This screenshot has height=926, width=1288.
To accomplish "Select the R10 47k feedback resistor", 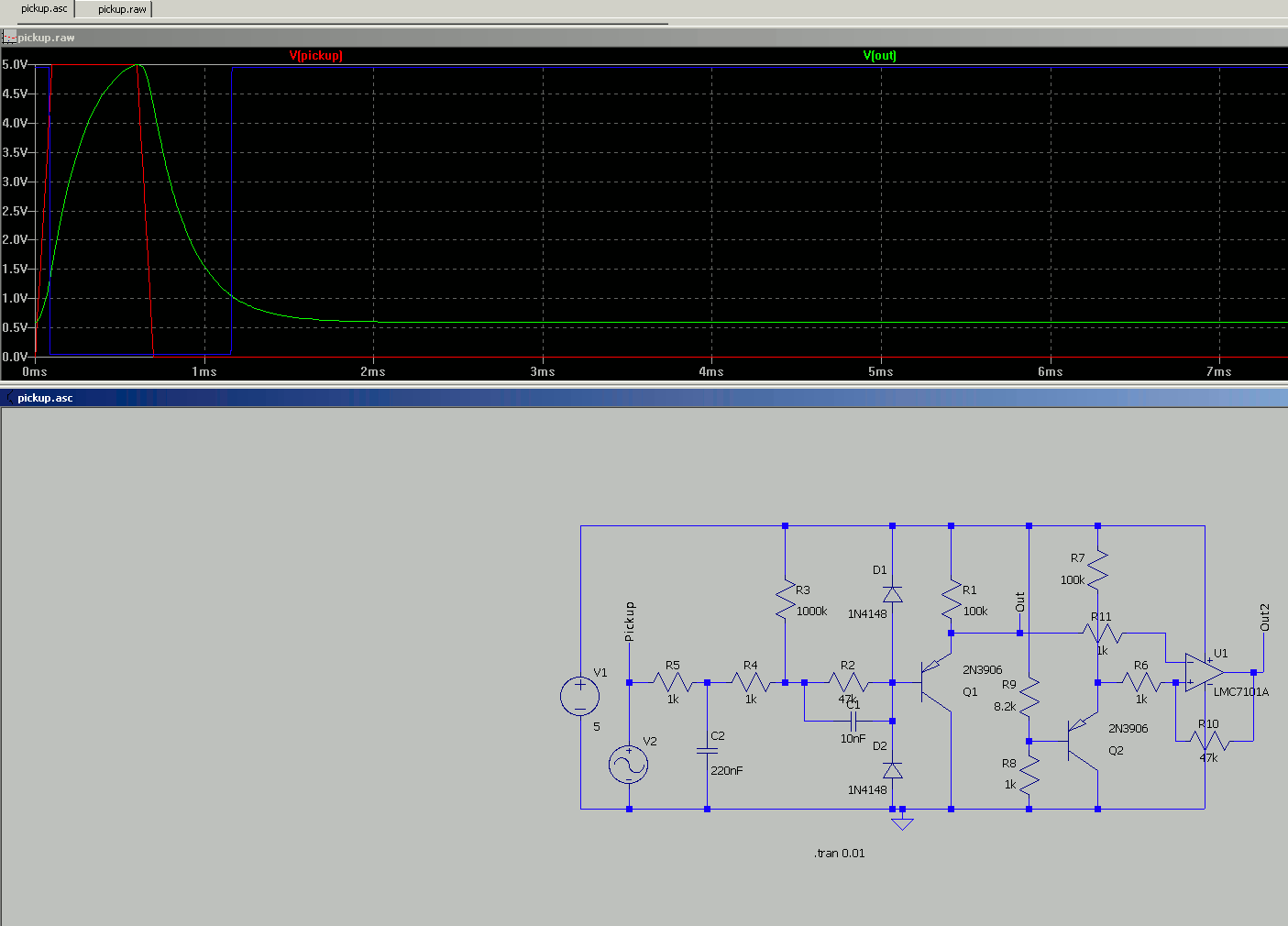I will click(x=1214, y=741).
